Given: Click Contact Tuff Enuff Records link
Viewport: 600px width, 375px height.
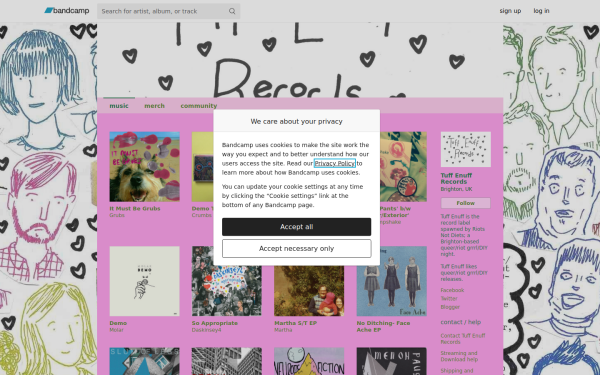Looking at the screenshot, I should pos(463,339).
